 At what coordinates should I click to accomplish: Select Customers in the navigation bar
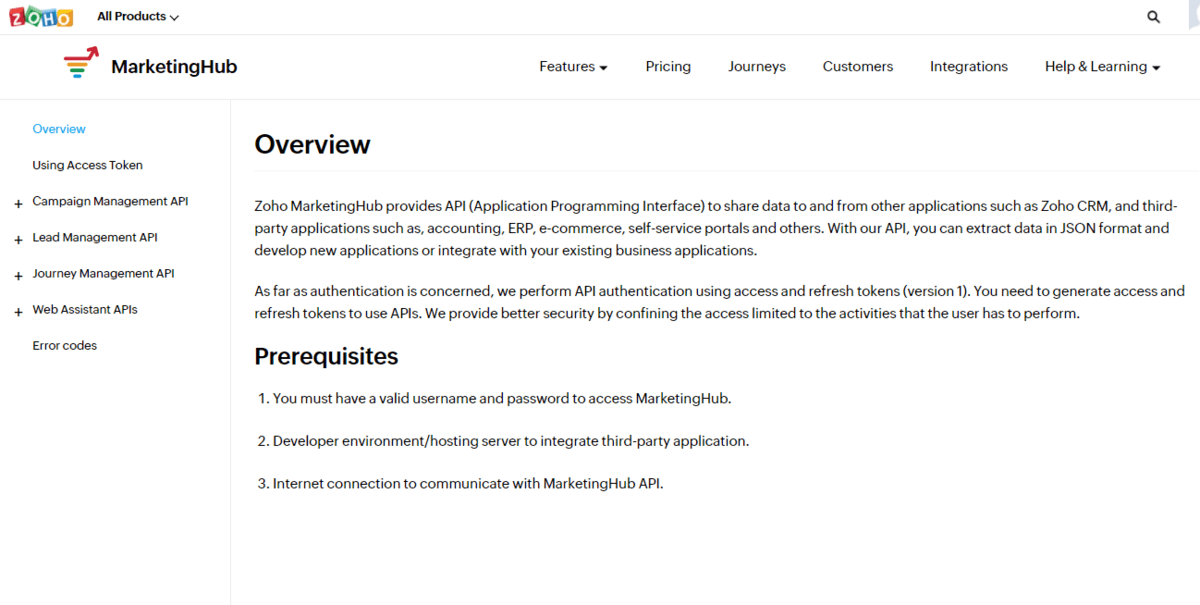click(x=858, y=67)
